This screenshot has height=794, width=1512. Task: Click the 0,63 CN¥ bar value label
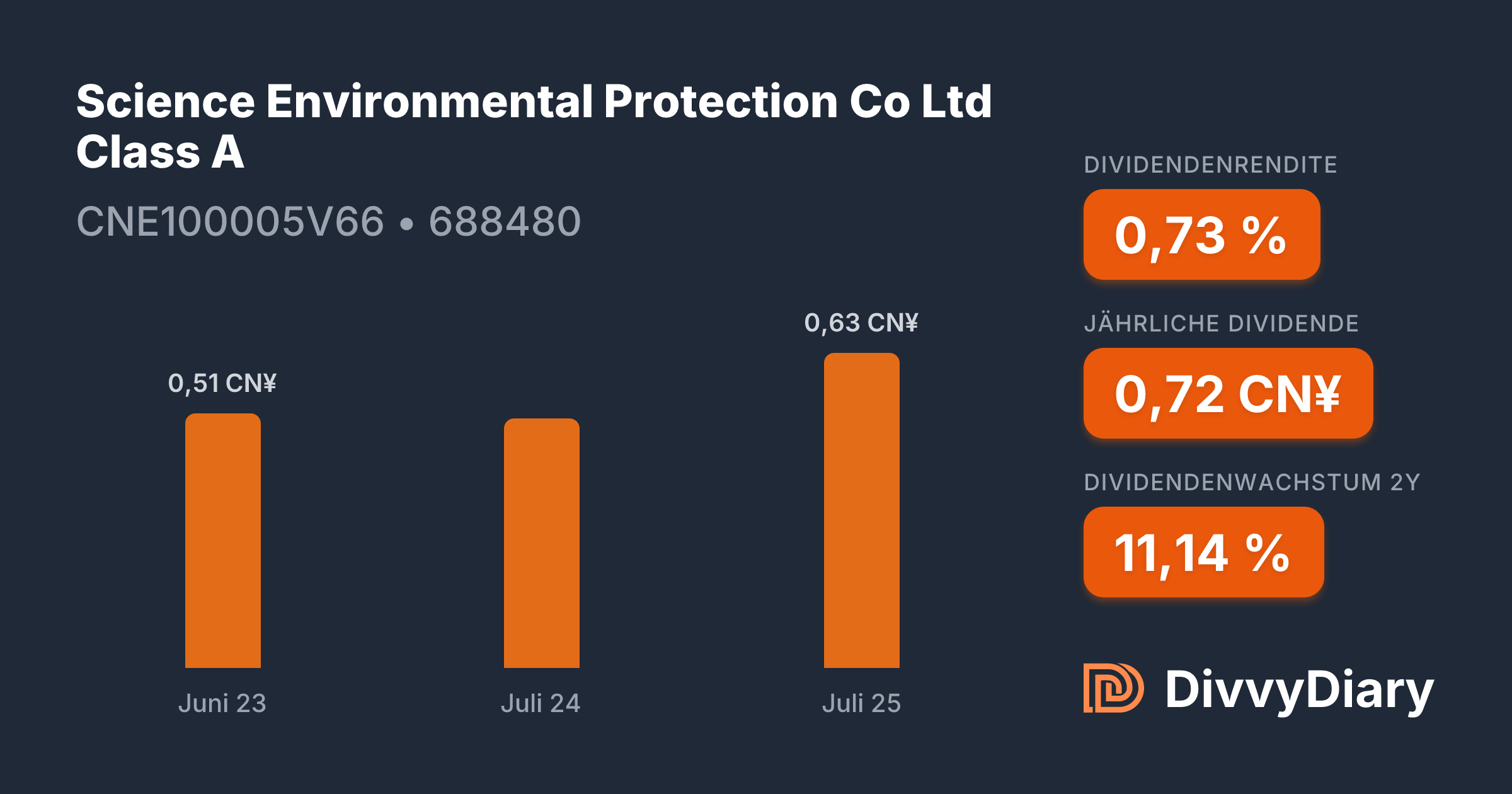(861, 323)
